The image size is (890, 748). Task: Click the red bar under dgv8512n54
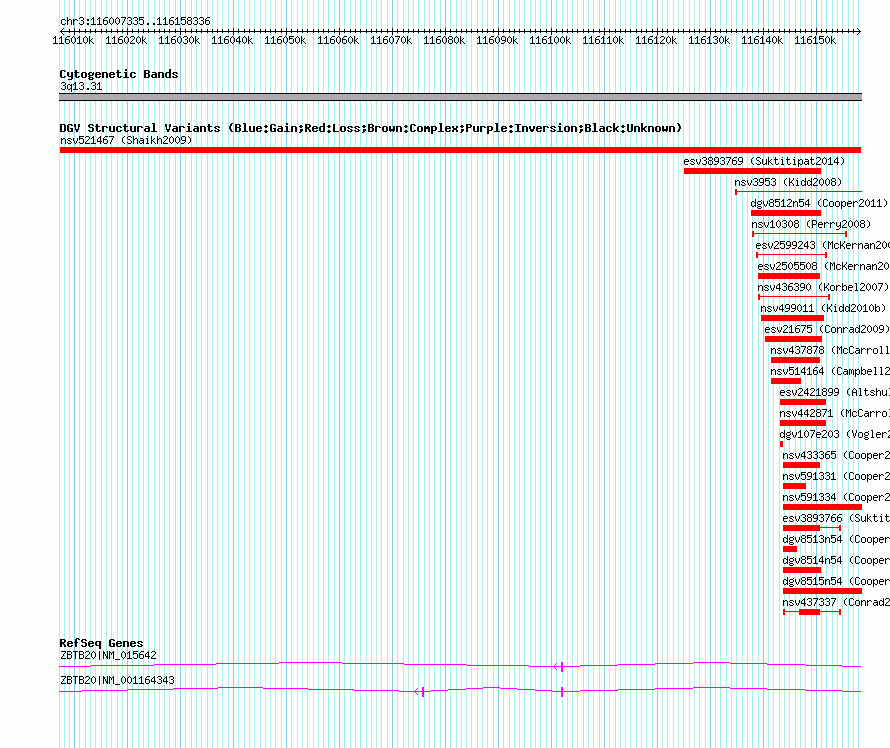tap(786, 213)
